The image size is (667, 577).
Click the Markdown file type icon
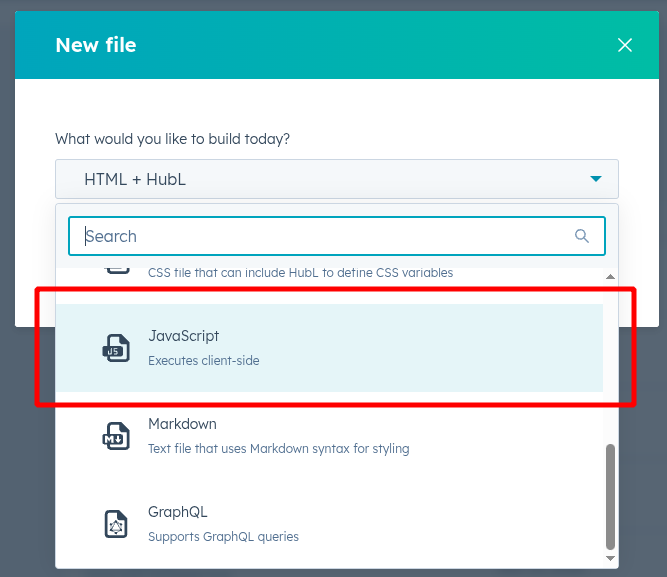[x=117, y=436]
